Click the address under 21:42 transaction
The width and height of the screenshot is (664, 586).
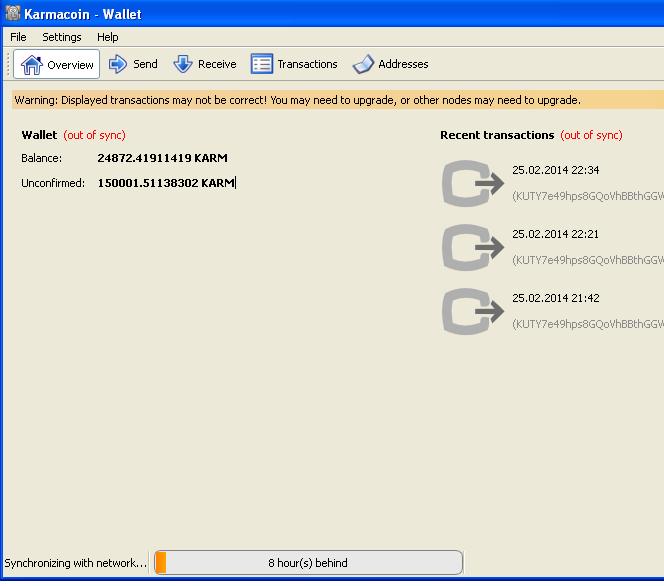[x=587, y=324]
